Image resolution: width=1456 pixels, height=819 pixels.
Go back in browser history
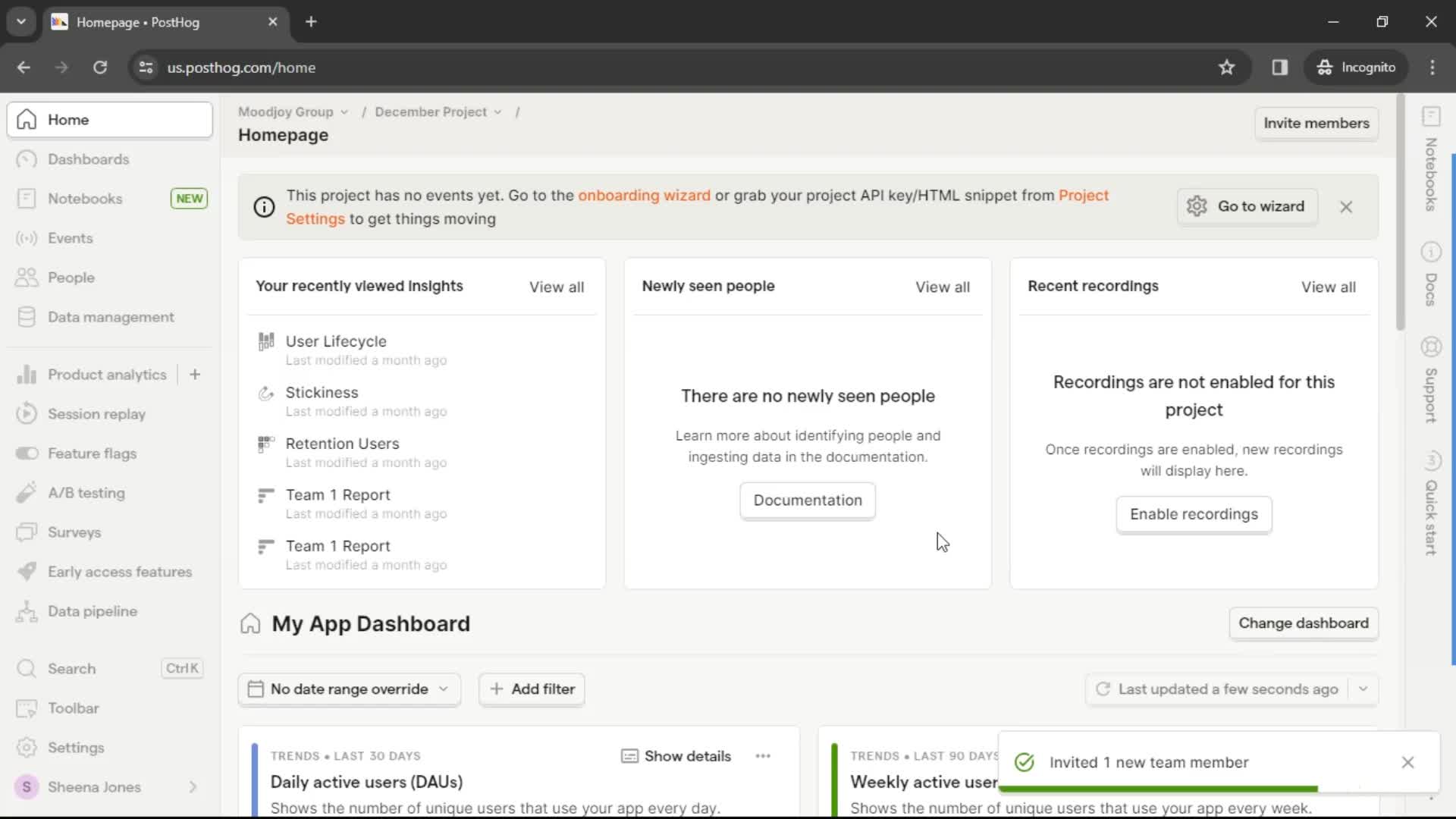[x=24, y=67]
